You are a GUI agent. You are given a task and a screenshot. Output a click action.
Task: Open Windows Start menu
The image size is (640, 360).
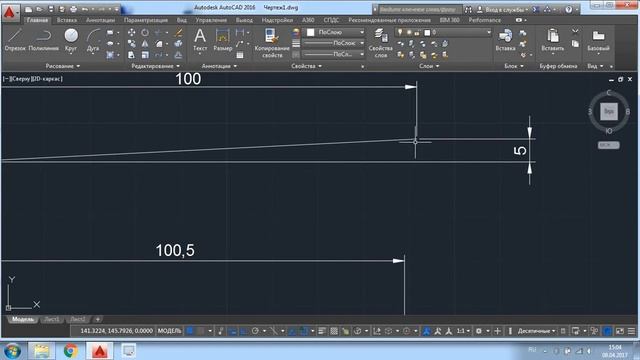[12, 351]
